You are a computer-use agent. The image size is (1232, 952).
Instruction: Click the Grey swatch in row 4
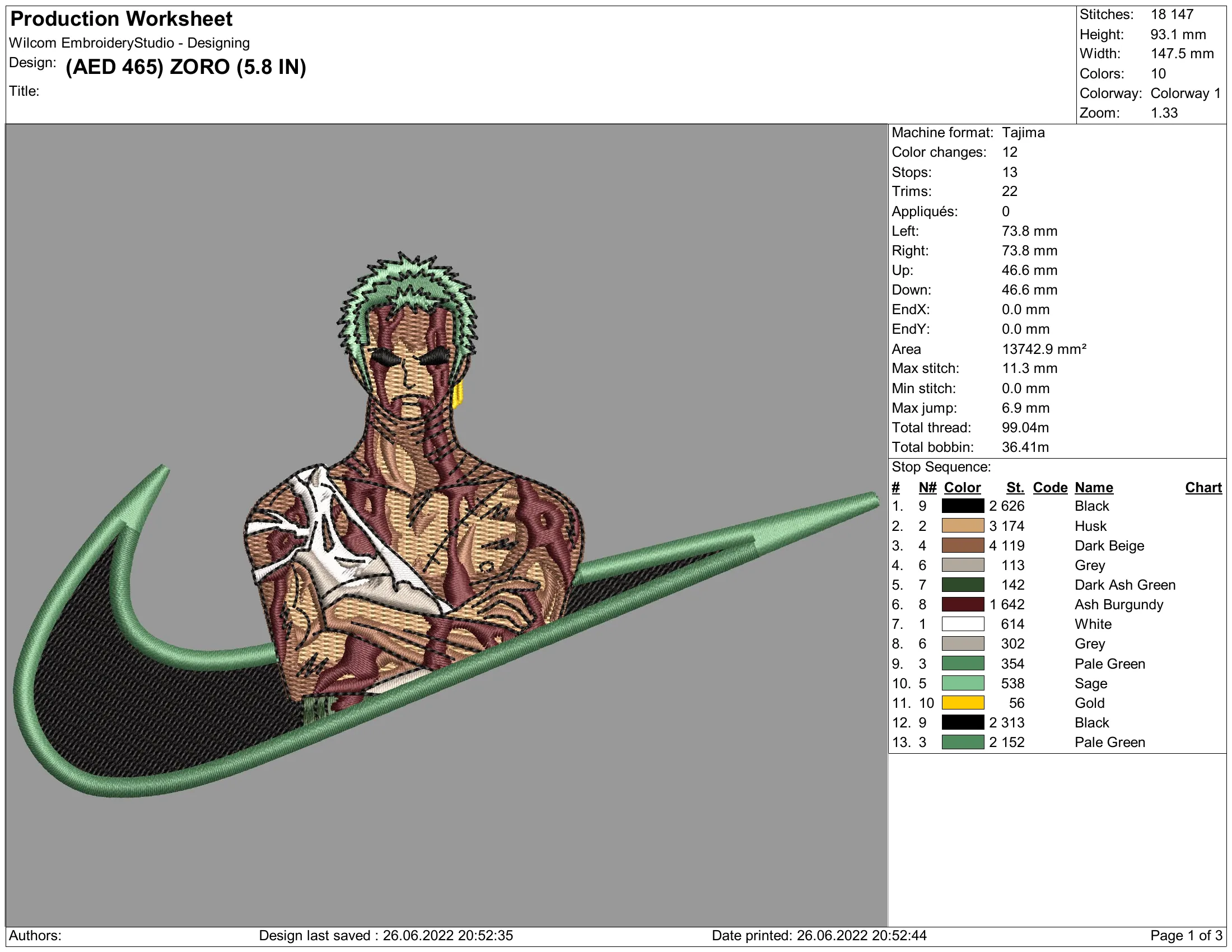point(963,565)
